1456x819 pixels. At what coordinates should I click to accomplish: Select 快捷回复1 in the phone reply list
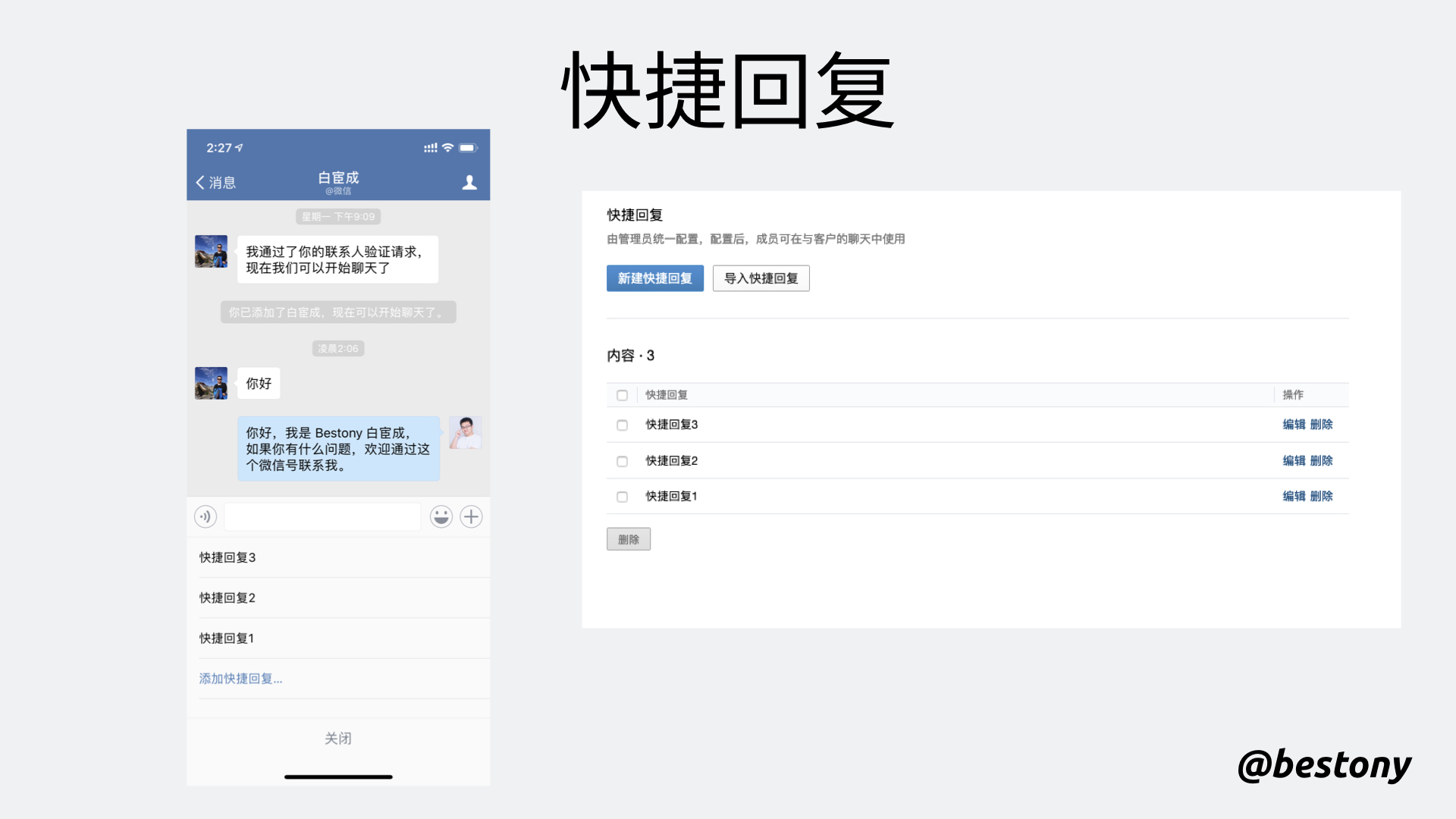coord(227,639)
